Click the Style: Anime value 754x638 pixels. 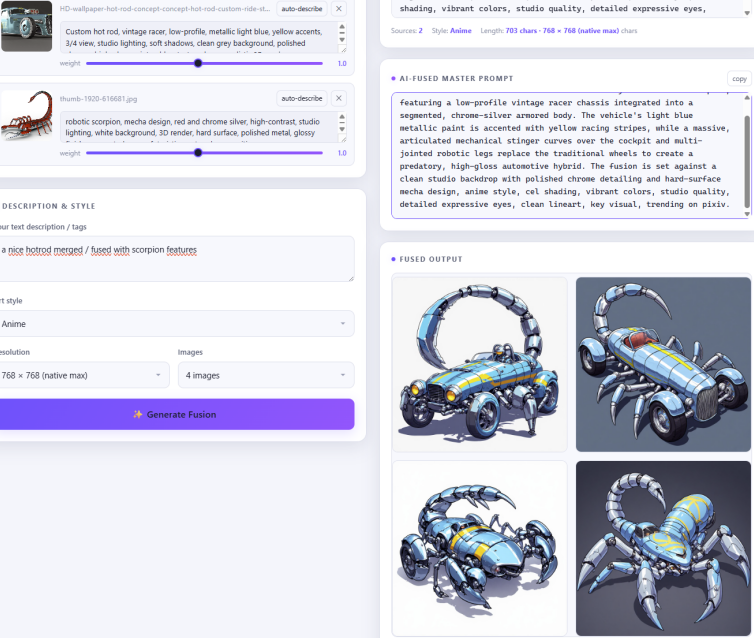(x=460, y=30)
